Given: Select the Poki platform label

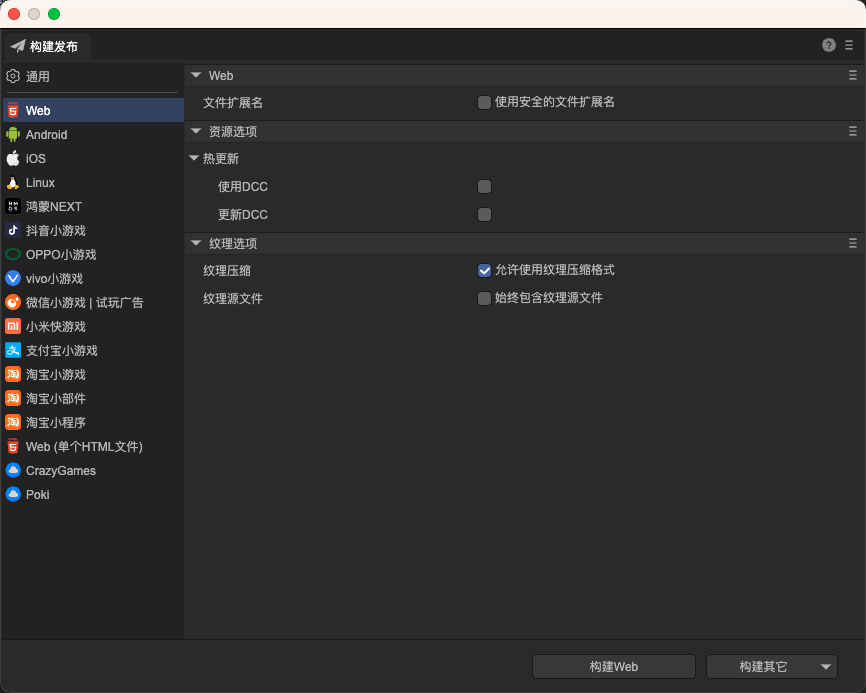Looking at the screenshot, I should pyautogui.click(x=38, y=495).
